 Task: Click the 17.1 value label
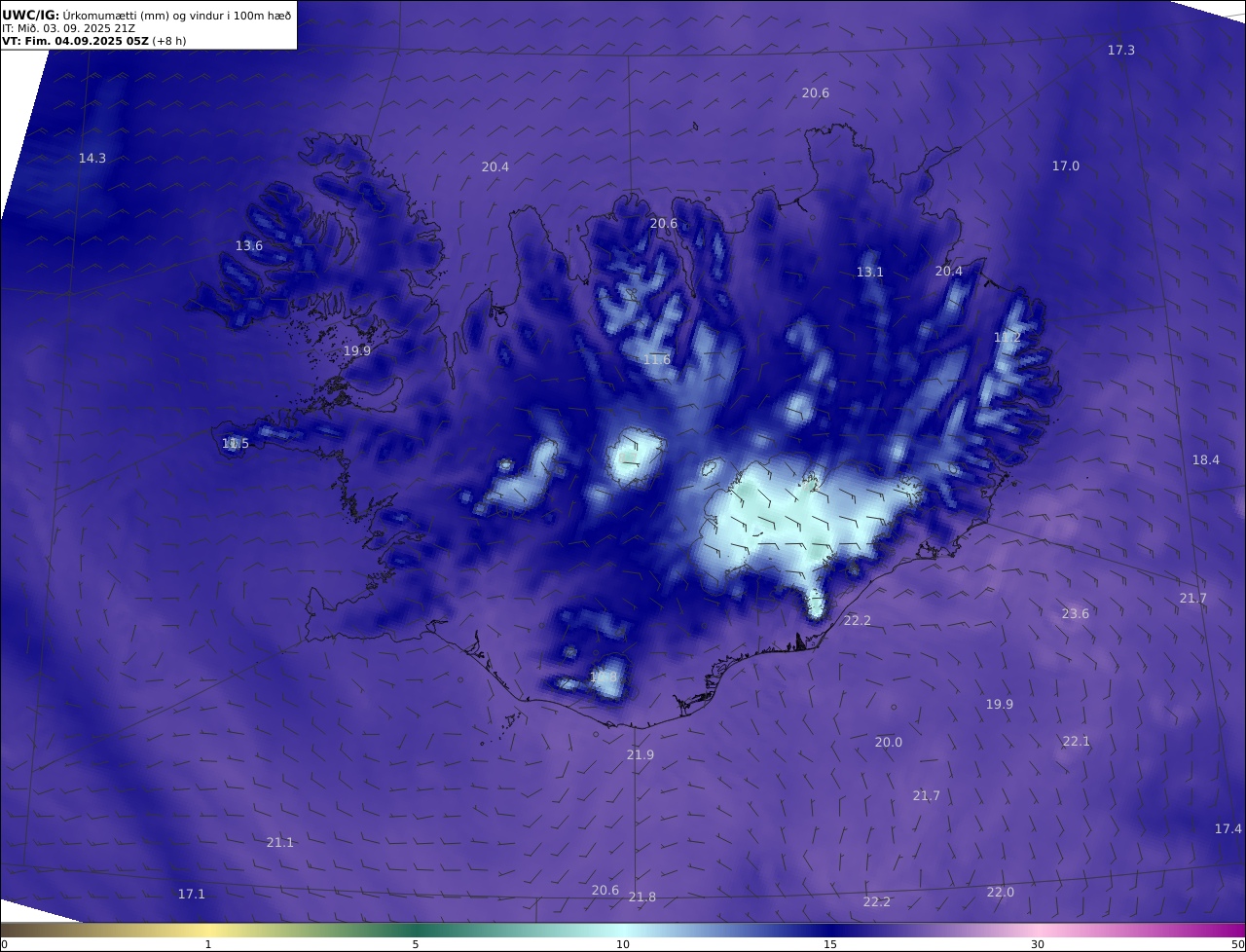tap(192, 895)
